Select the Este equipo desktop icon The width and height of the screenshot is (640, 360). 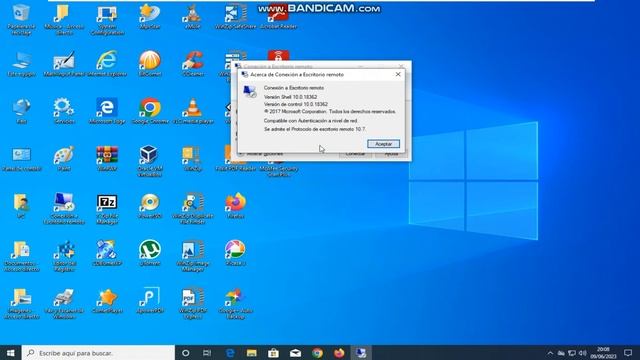21,64
